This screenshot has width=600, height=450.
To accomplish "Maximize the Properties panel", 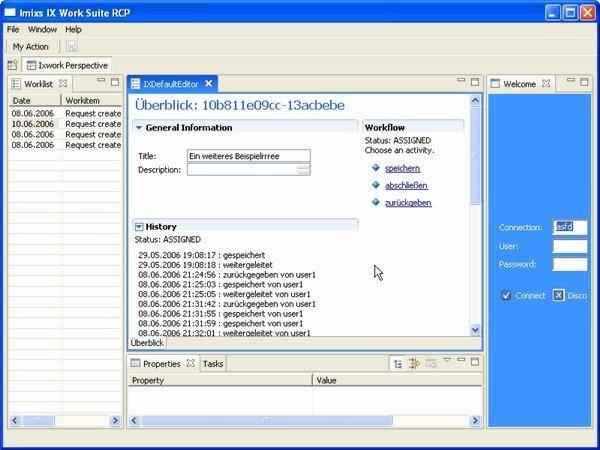I will (475, 362).
